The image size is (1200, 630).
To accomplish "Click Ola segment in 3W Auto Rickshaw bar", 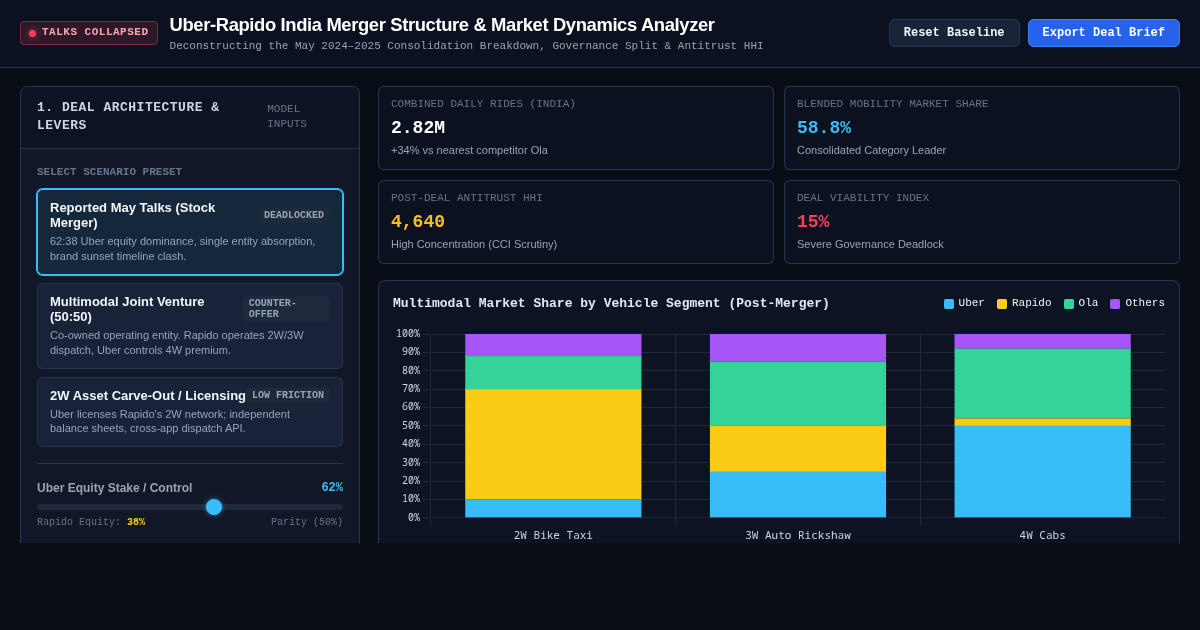I will tap(798, 394).
